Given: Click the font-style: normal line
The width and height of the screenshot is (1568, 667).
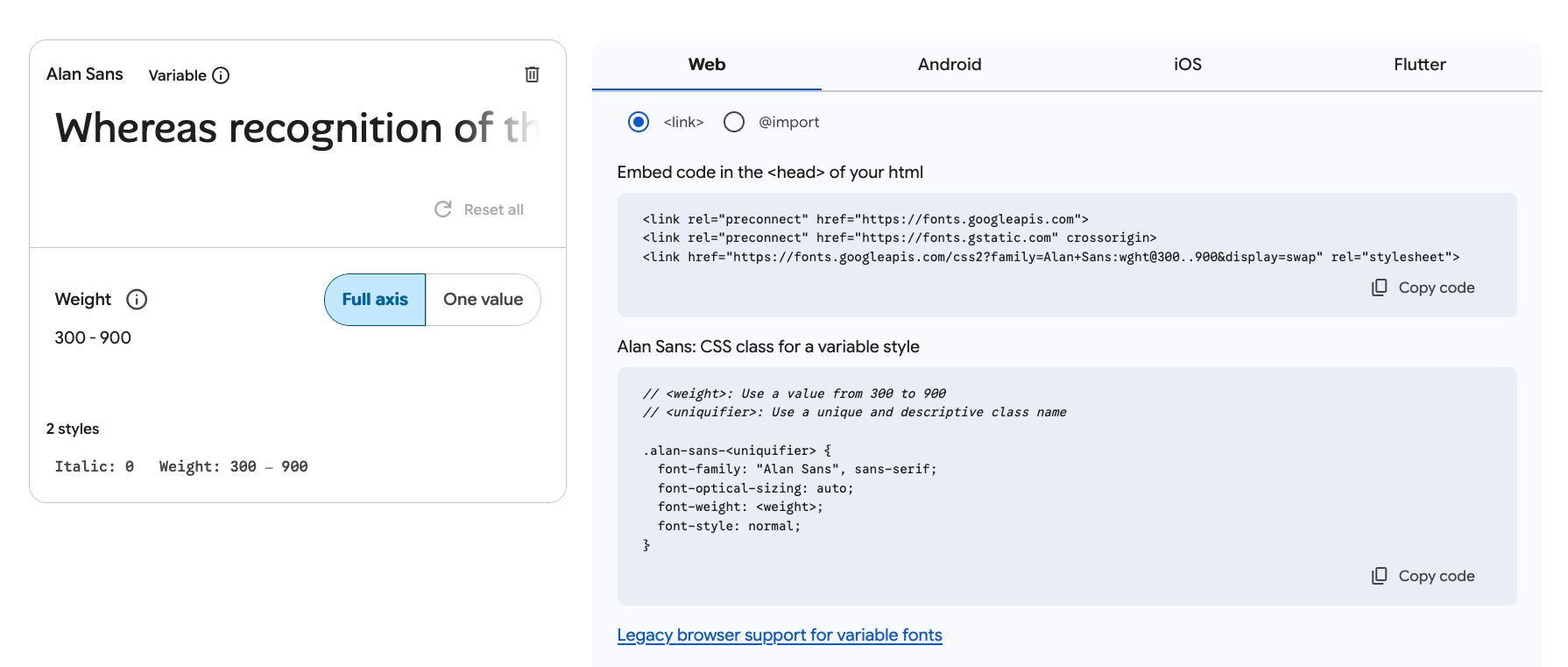Looking at the screenshot, I should pos(729,526).
